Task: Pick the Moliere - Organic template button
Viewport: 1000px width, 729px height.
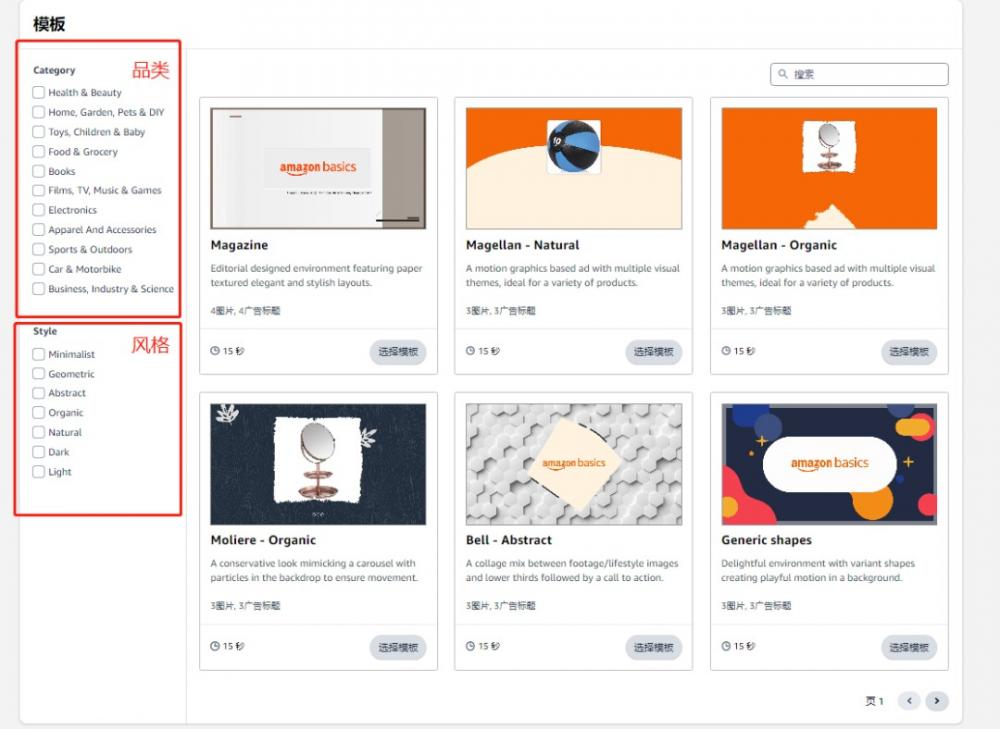Action: click(398, 647)
